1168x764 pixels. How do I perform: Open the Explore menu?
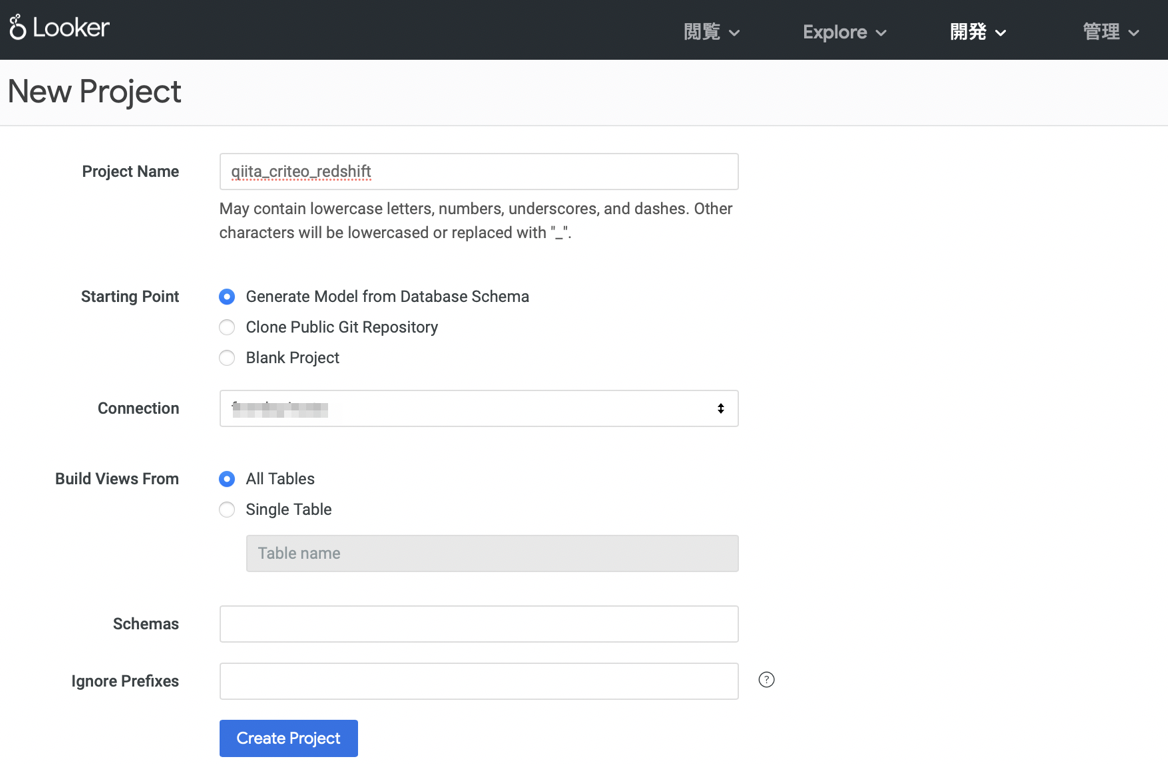tap(844, 32)
